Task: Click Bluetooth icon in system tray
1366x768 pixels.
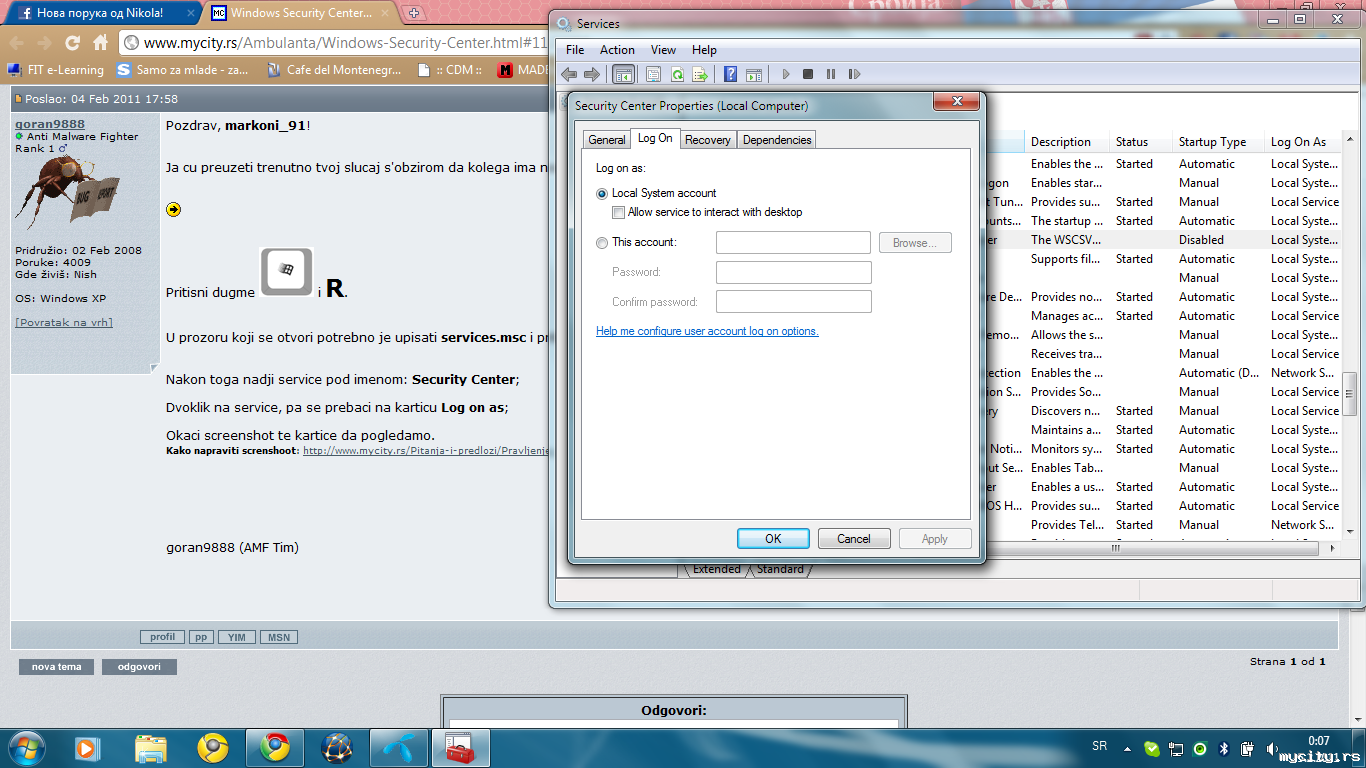Action: tap(1224, 748)
